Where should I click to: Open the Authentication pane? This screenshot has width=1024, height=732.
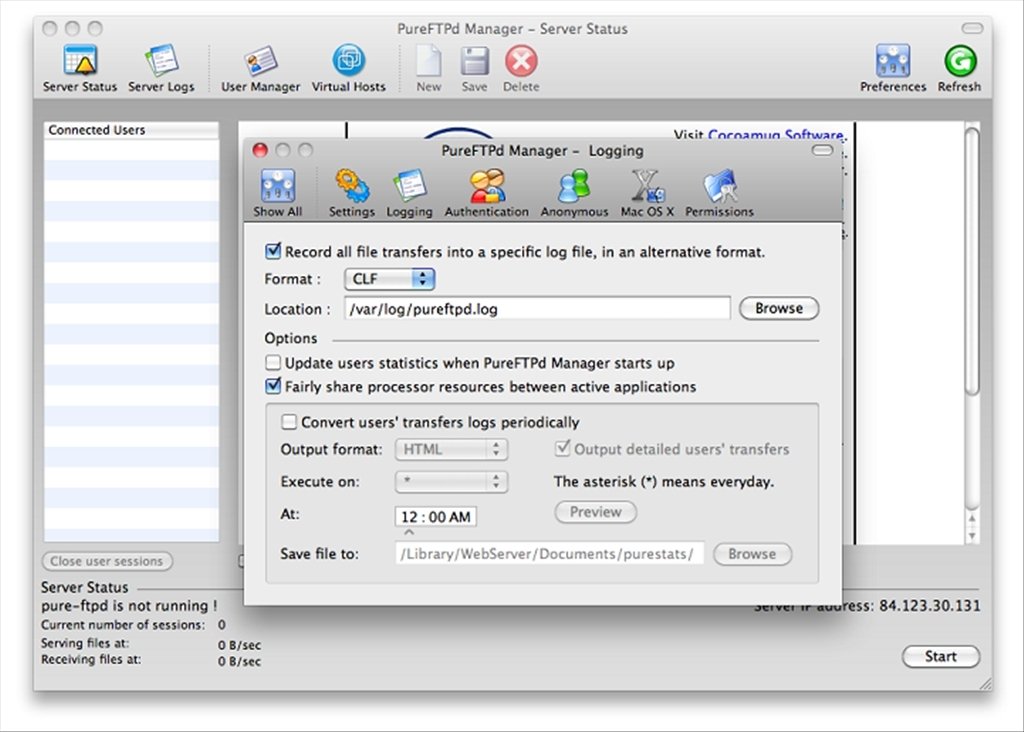[487, 193]
